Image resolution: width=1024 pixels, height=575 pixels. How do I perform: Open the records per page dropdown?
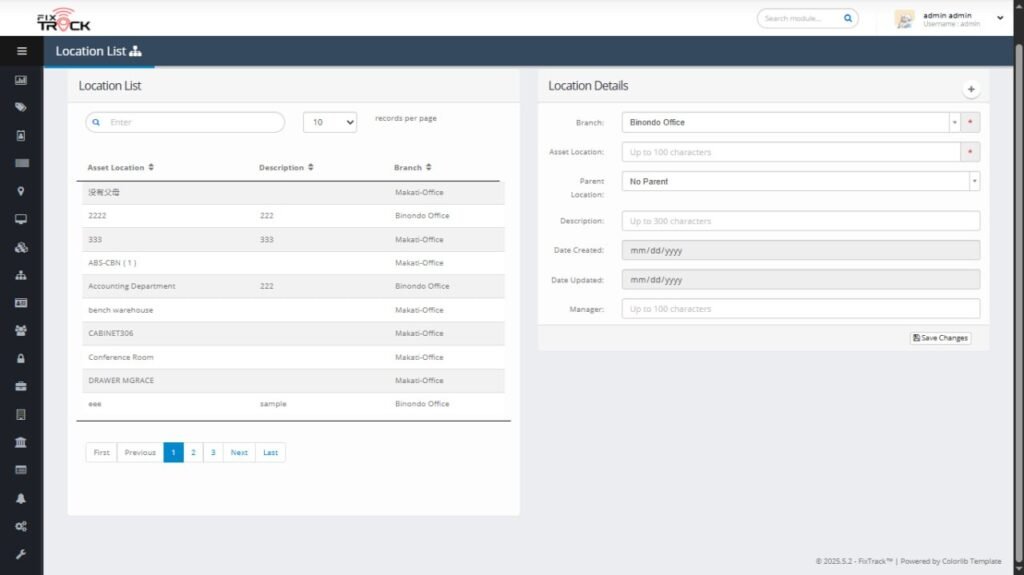330,122
